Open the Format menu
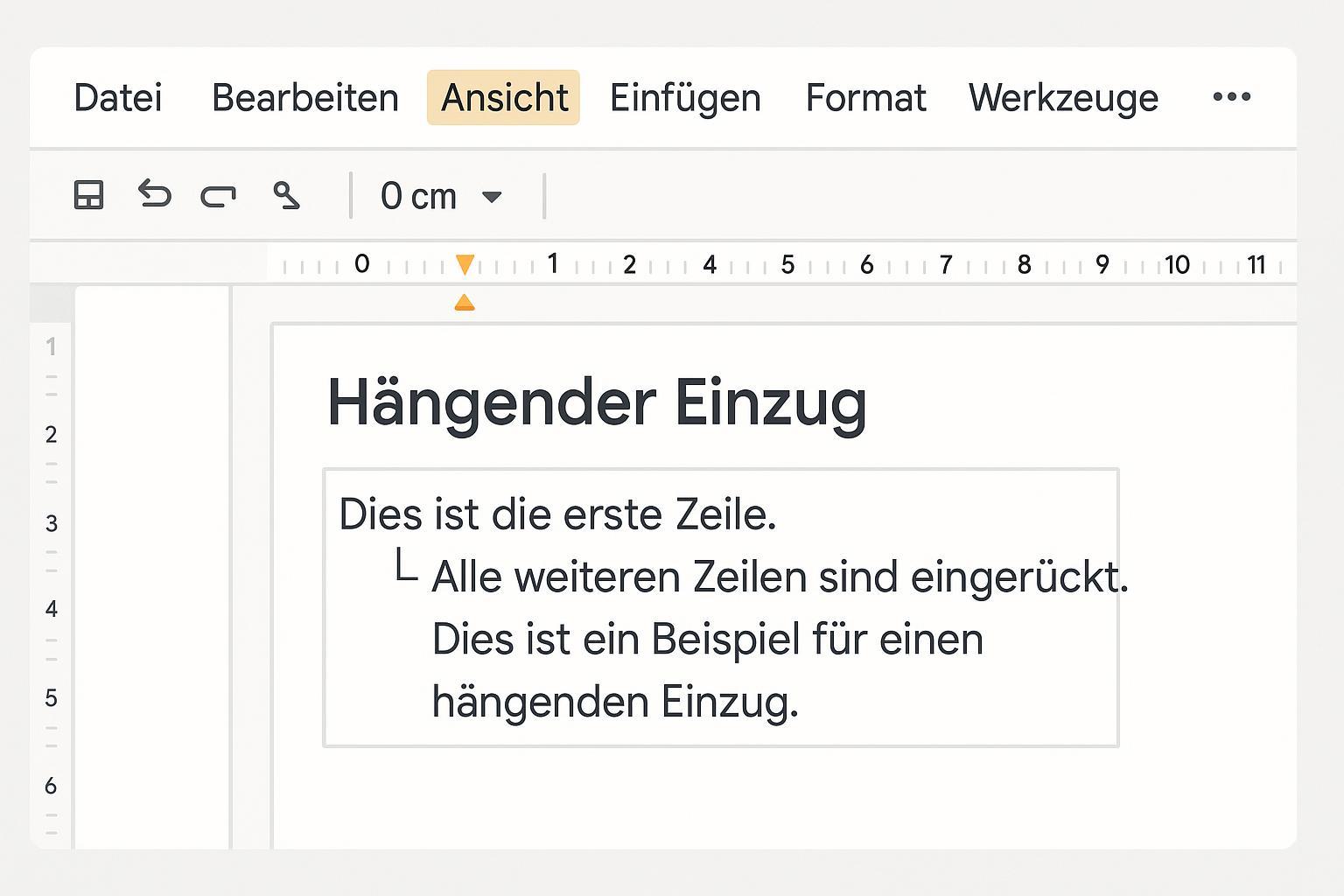The image size is (1344, 896). pos(865,98)
